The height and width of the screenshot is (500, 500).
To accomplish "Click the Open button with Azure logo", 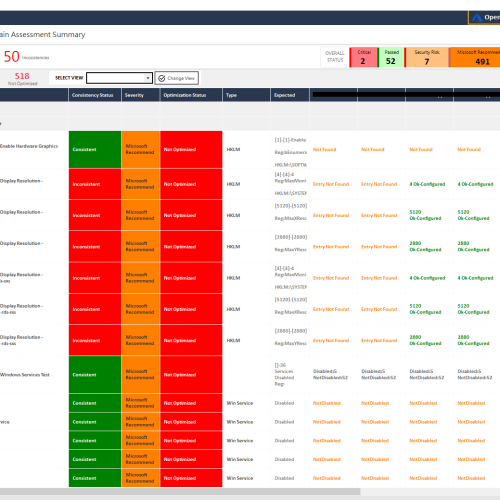I will click(x=484, y=18).
